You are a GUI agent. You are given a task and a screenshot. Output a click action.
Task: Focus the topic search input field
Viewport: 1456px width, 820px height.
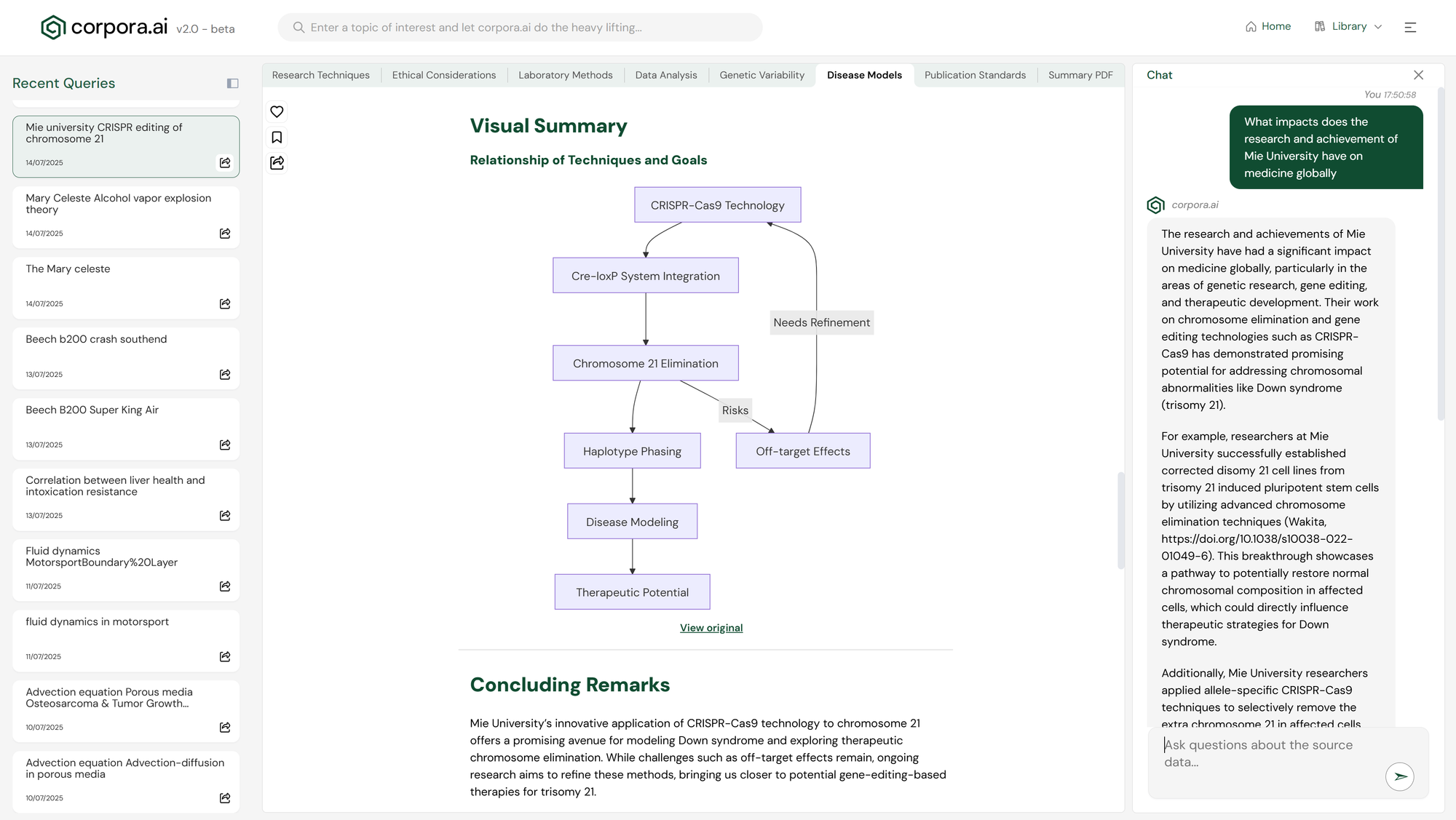click(x=520, y=28)
